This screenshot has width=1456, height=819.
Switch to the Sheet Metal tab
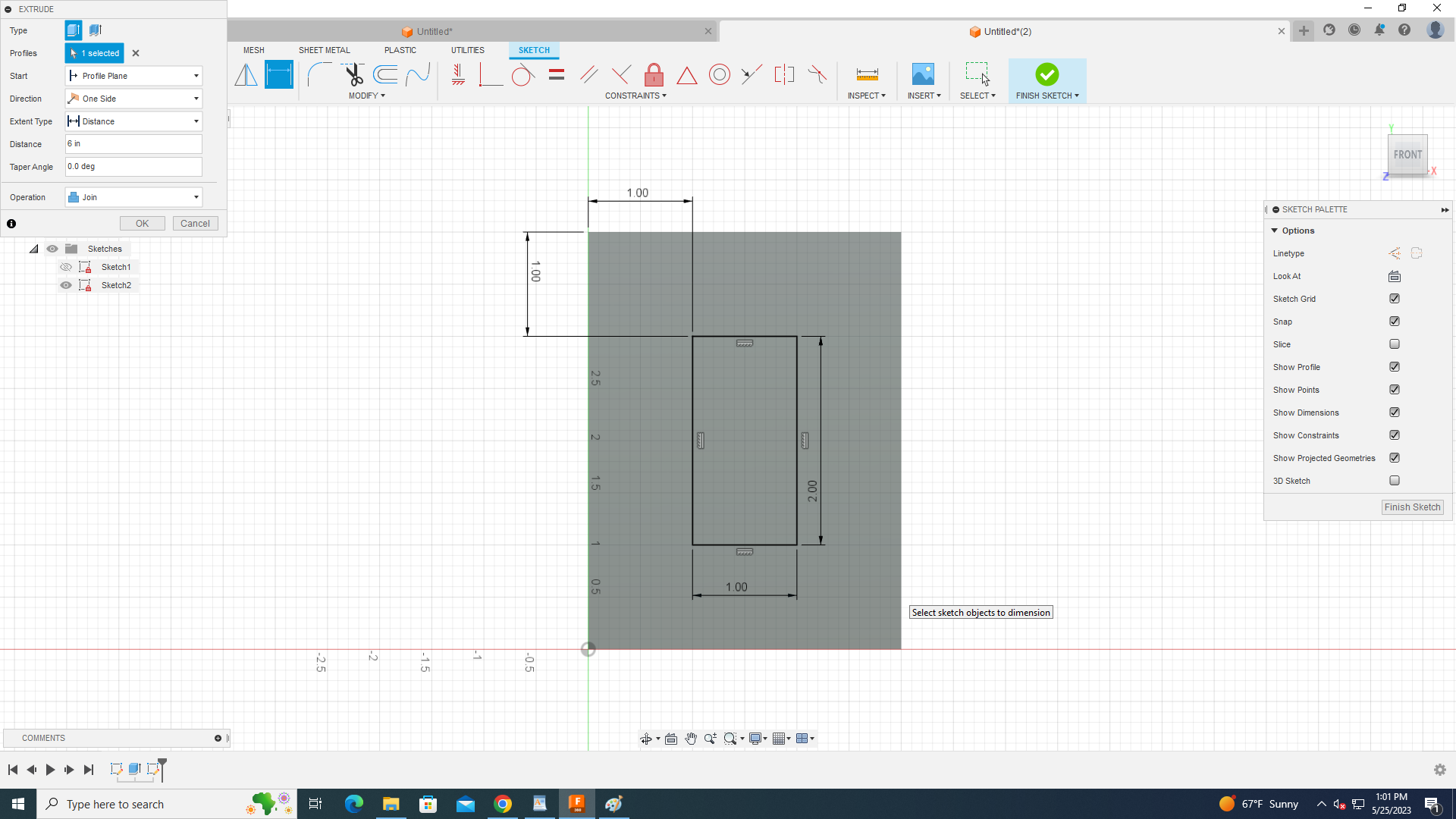point(324,50)
